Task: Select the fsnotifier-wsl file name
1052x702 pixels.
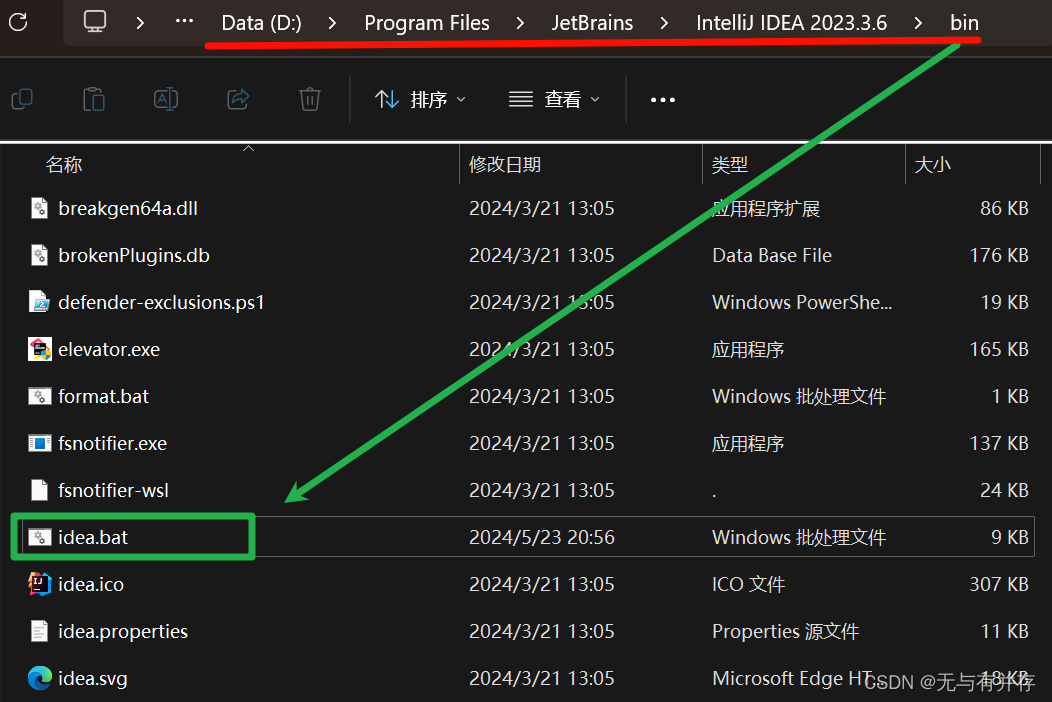Action: 113,490
